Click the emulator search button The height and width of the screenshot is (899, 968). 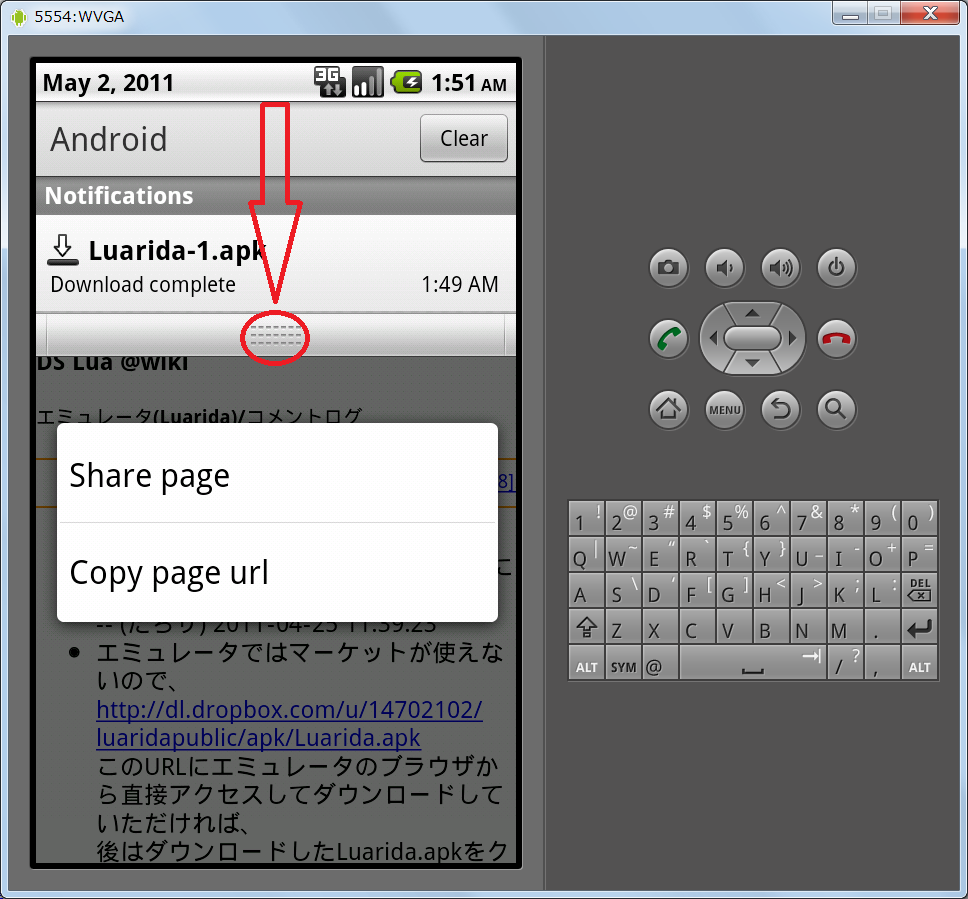pos(837,409)
